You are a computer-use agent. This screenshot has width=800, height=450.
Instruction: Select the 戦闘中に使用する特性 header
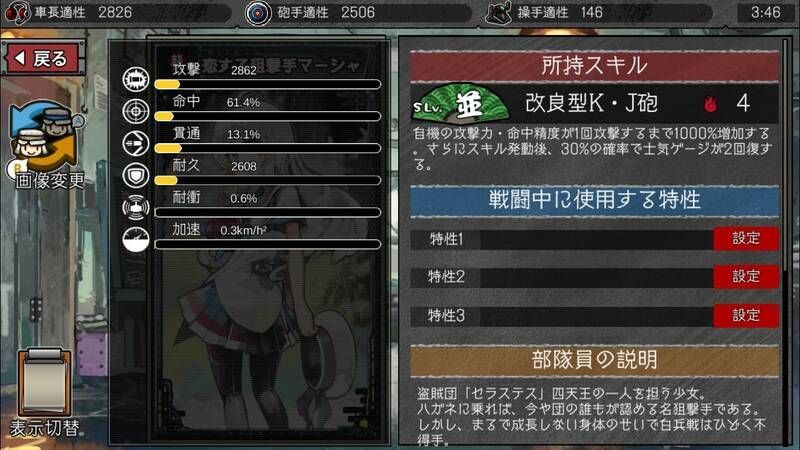coord(594,201)
